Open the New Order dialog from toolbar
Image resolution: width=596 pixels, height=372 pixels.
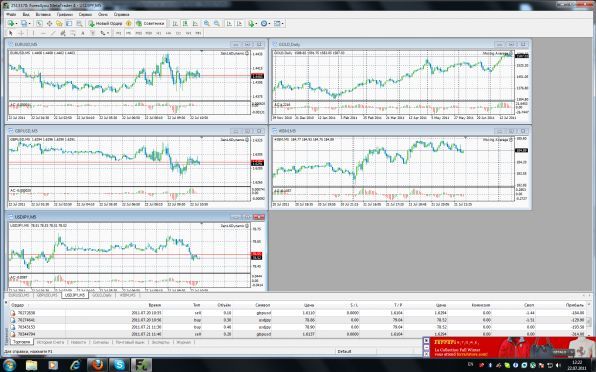[106, 24]
